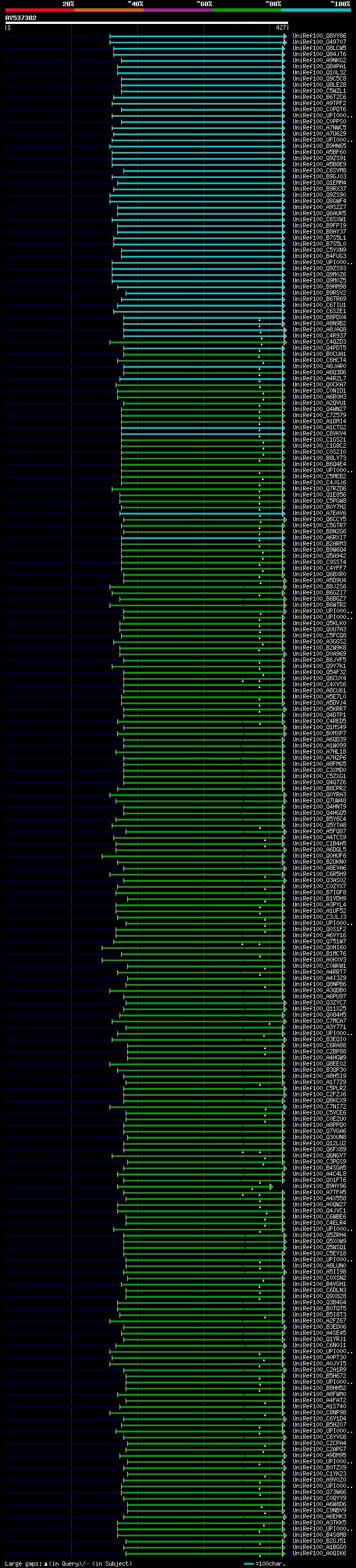Select label UniRef100_B1VDH9
356x1568 pixels.
click(319, 898)
